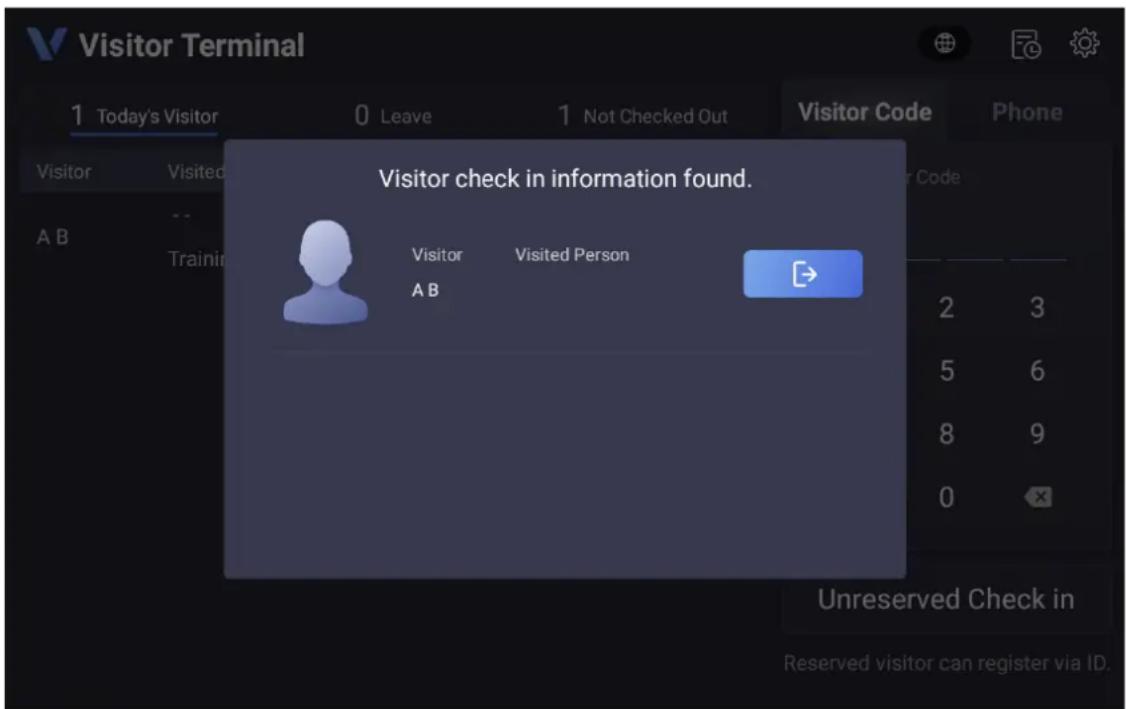Click the Unreserved Check in button
1126x709 pixels.
[946, 599]
